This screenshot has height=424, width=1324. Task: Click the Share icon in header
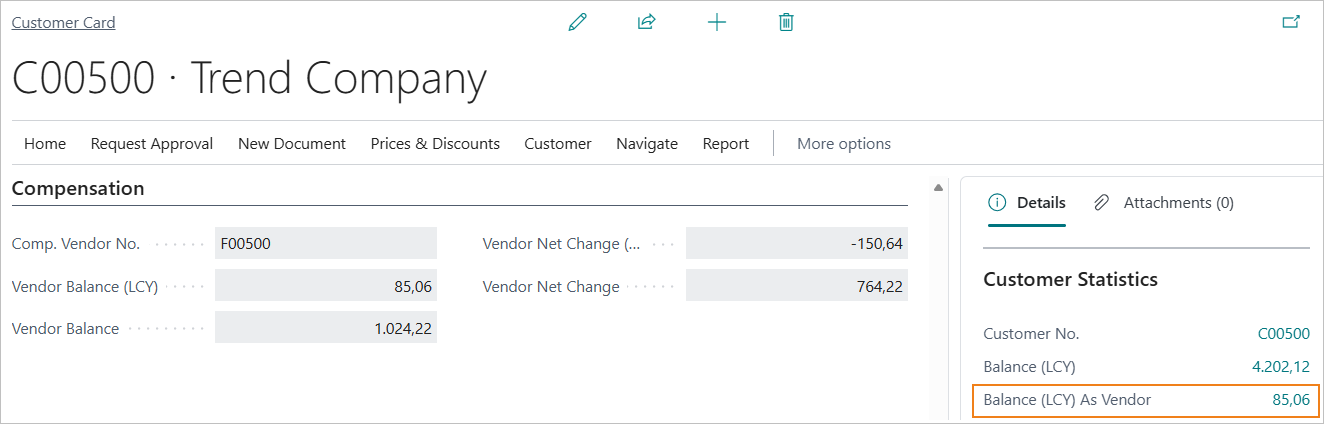pos(646,22)
